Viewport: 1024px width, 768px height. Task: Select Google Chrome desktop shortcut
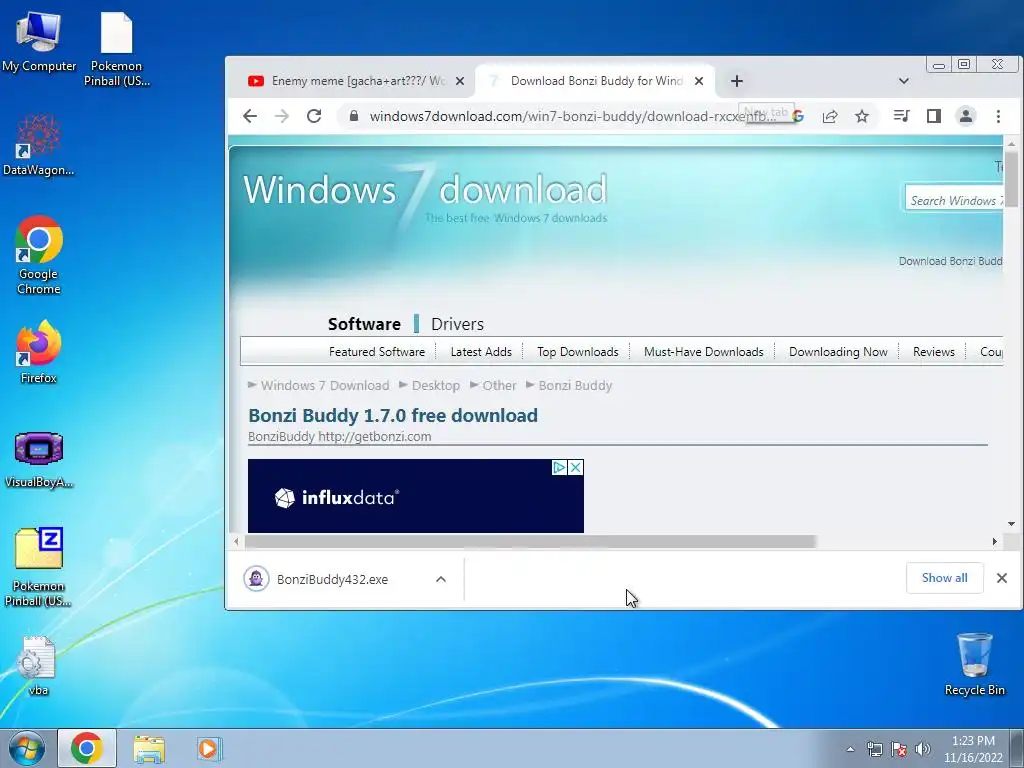(x=39, y=255)
